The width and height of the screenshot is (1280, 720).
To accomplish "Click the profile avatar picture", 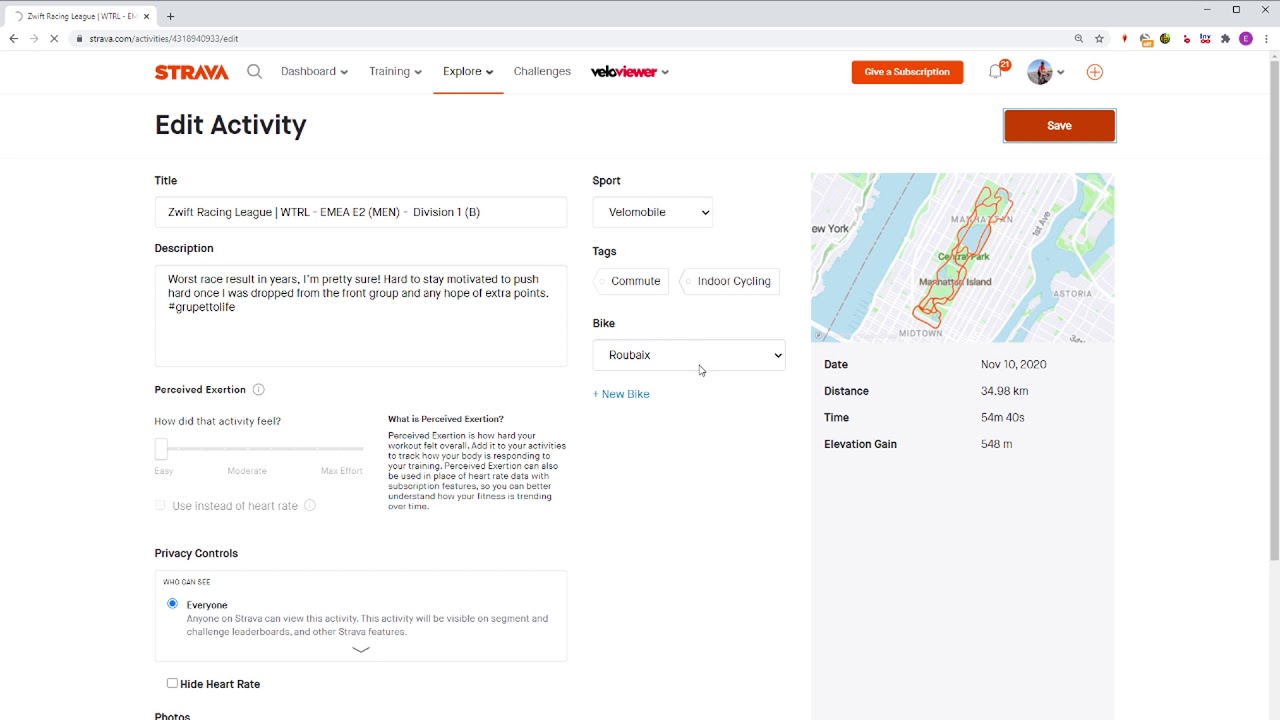I will (x=1040, y=72).
